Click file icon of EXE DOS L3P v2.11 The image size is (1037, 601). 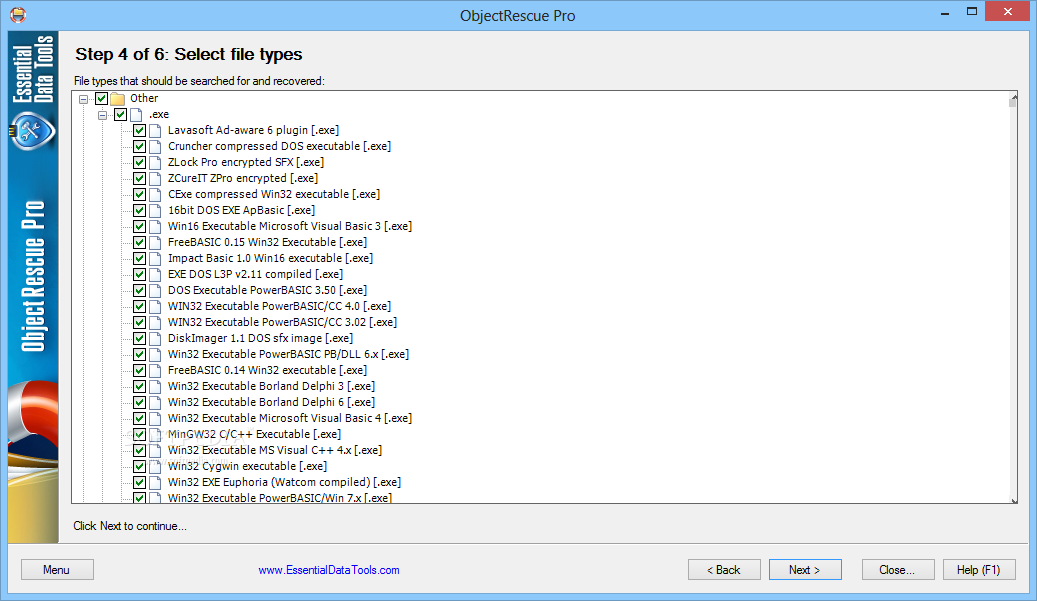(155, 274)
